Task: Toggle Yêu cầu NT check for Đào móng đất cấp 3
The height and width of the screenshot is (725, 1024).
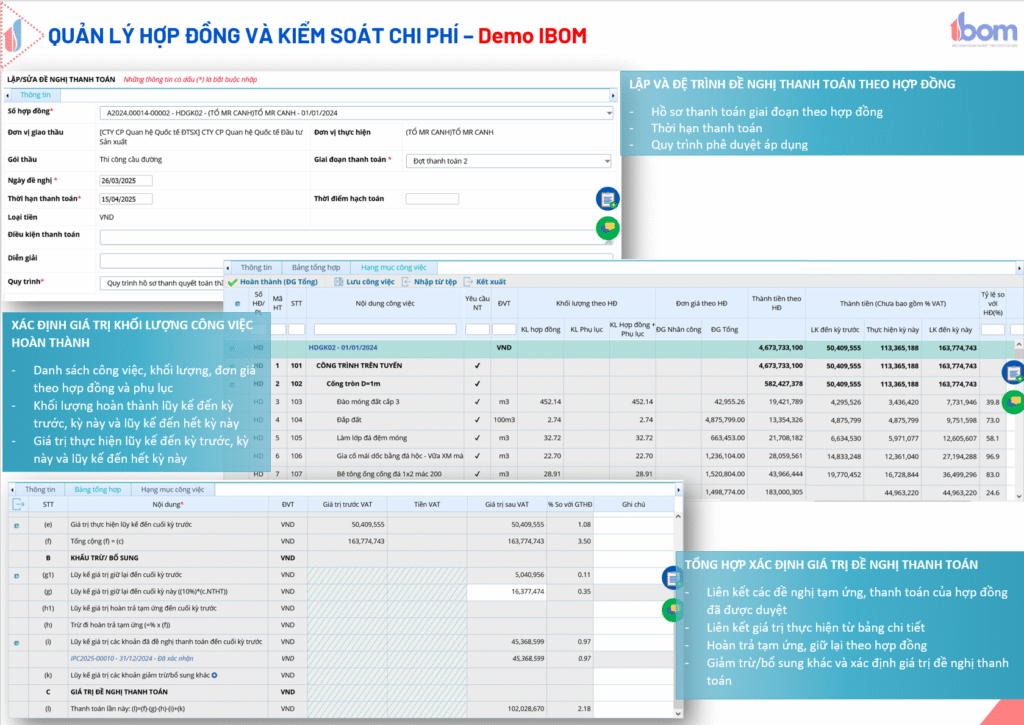Action: coord(477,401)
